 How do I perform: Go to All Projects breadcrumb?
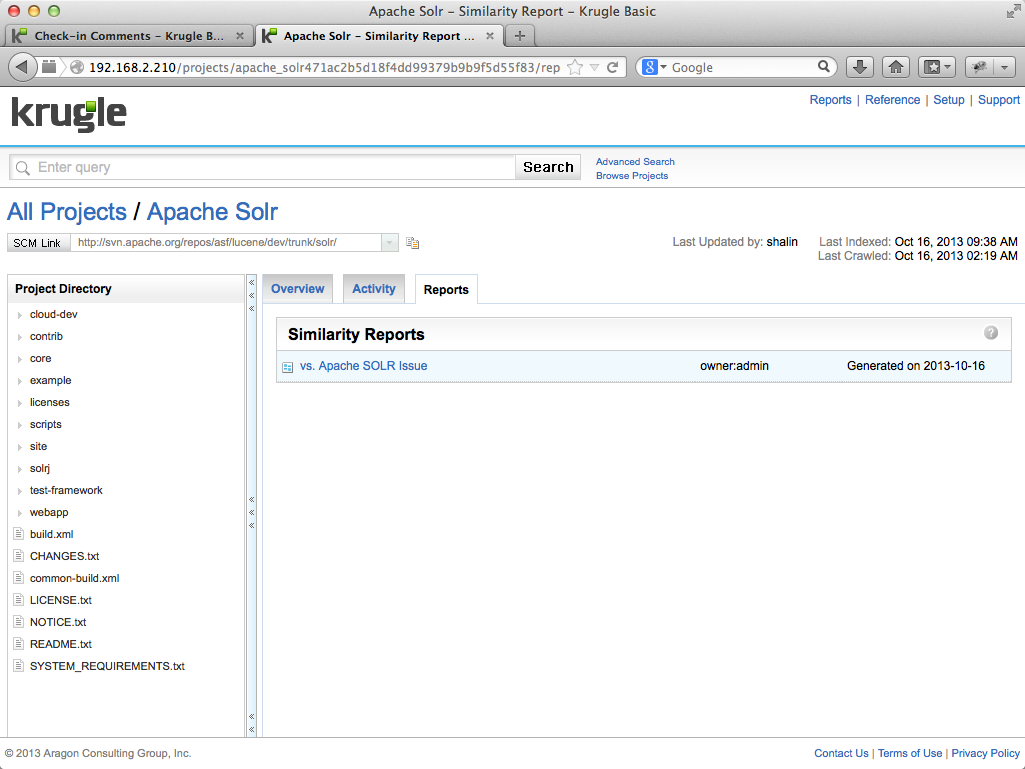[67, 212]
